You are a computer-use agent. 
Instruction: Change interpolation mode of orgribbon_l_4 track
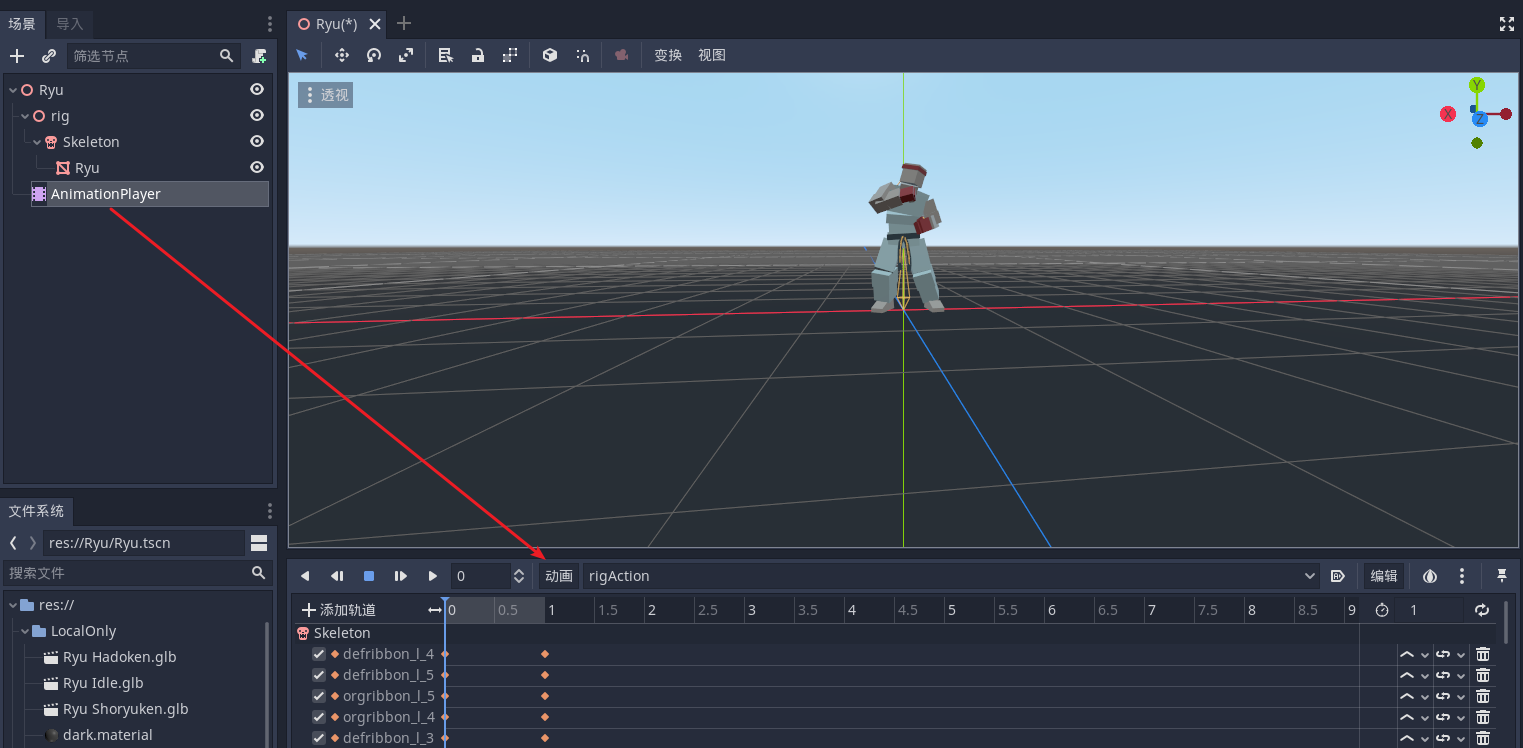coord(1414,717)
